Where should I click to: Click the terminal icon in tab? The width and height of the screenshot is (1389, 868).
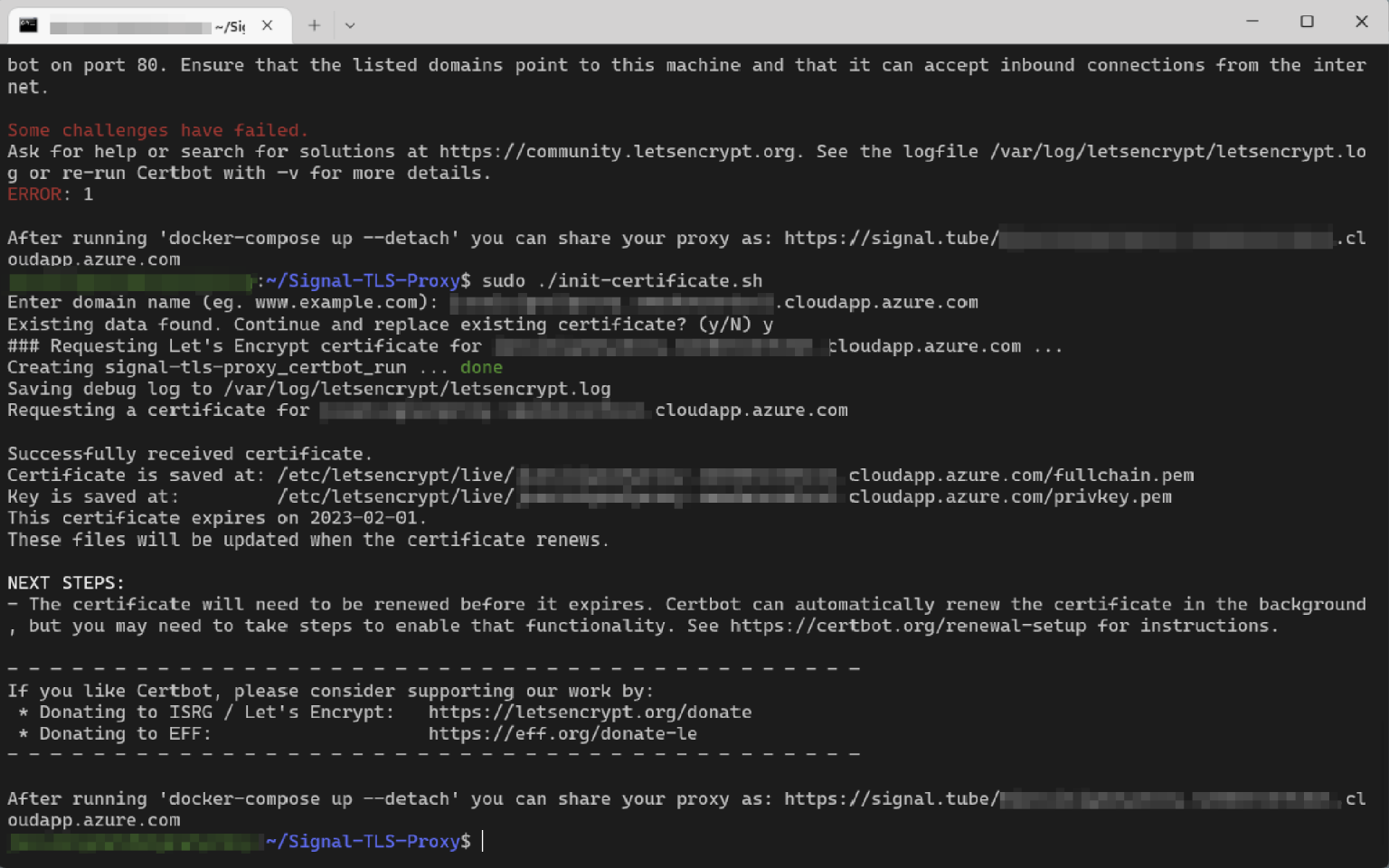tap(29, 25)
